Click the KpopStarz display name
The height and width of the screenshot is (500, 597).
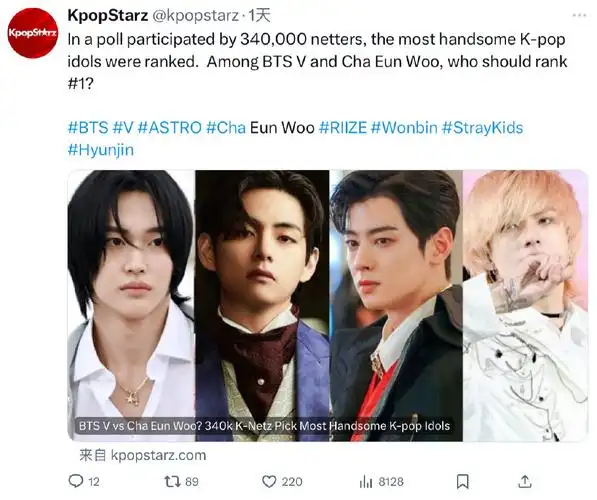(x=108, y=15)
